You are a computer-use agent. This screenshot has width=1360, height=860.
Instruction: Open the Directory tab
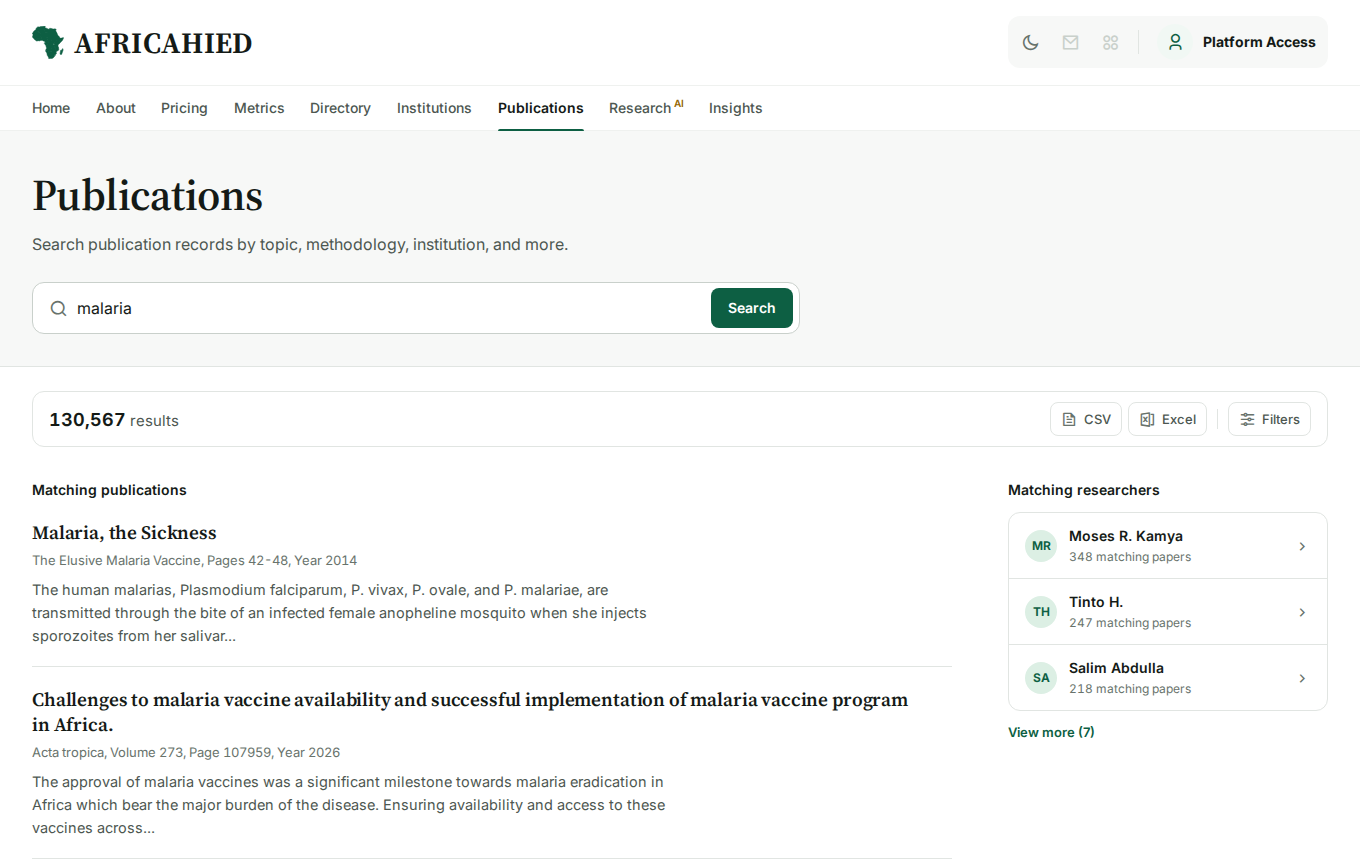pos(340,108)
